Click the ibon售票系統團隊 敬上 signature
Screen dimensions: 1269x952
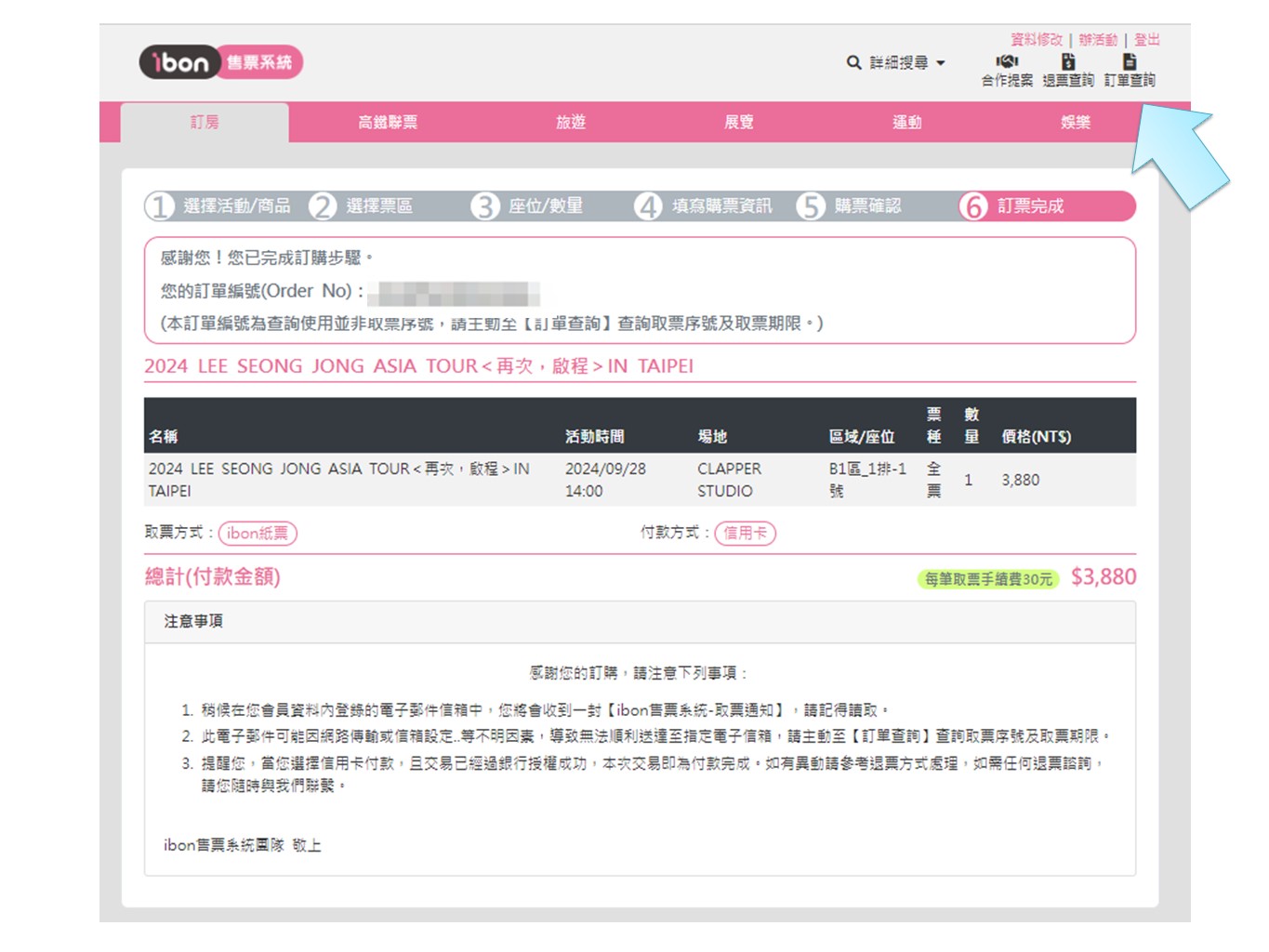243,845
